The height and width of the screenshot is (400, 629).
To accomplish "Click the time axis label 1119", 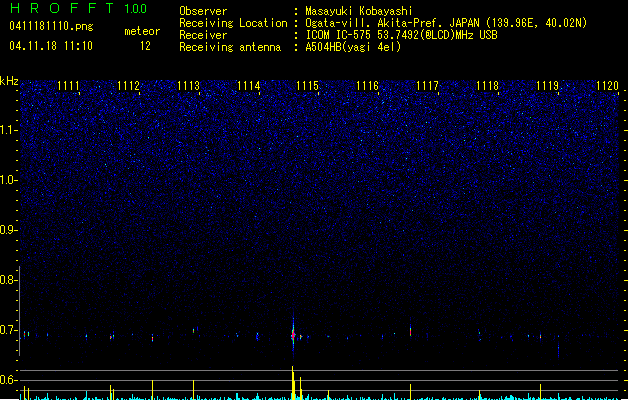I will [547, 86].
